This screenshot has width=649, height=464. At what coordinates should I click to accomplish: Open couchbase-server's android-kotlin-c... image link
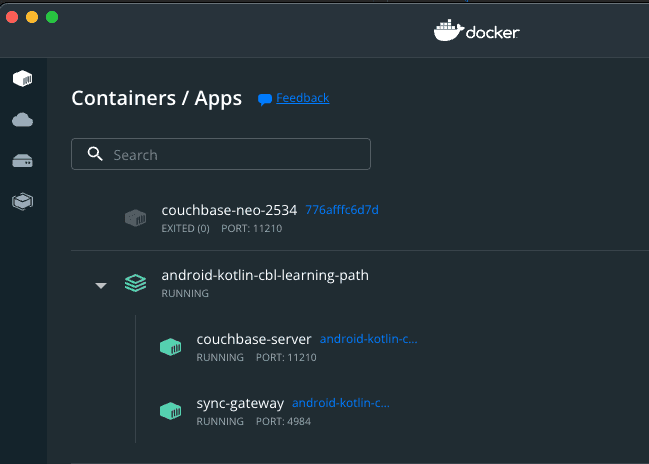[369, 339]
